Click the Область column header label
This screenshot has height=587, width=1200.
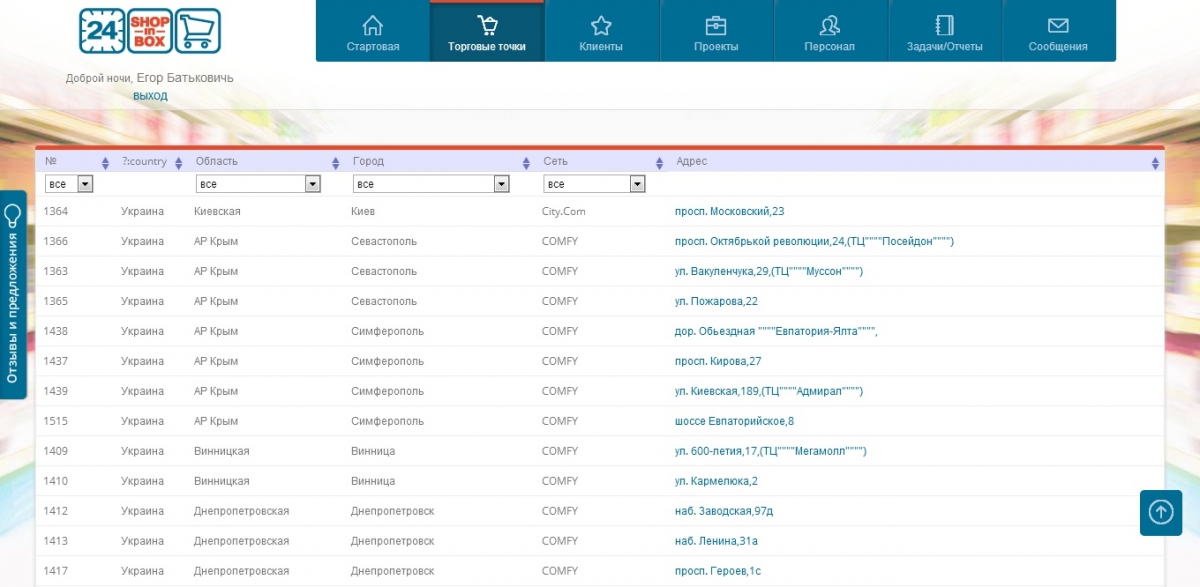pos(217,162)
